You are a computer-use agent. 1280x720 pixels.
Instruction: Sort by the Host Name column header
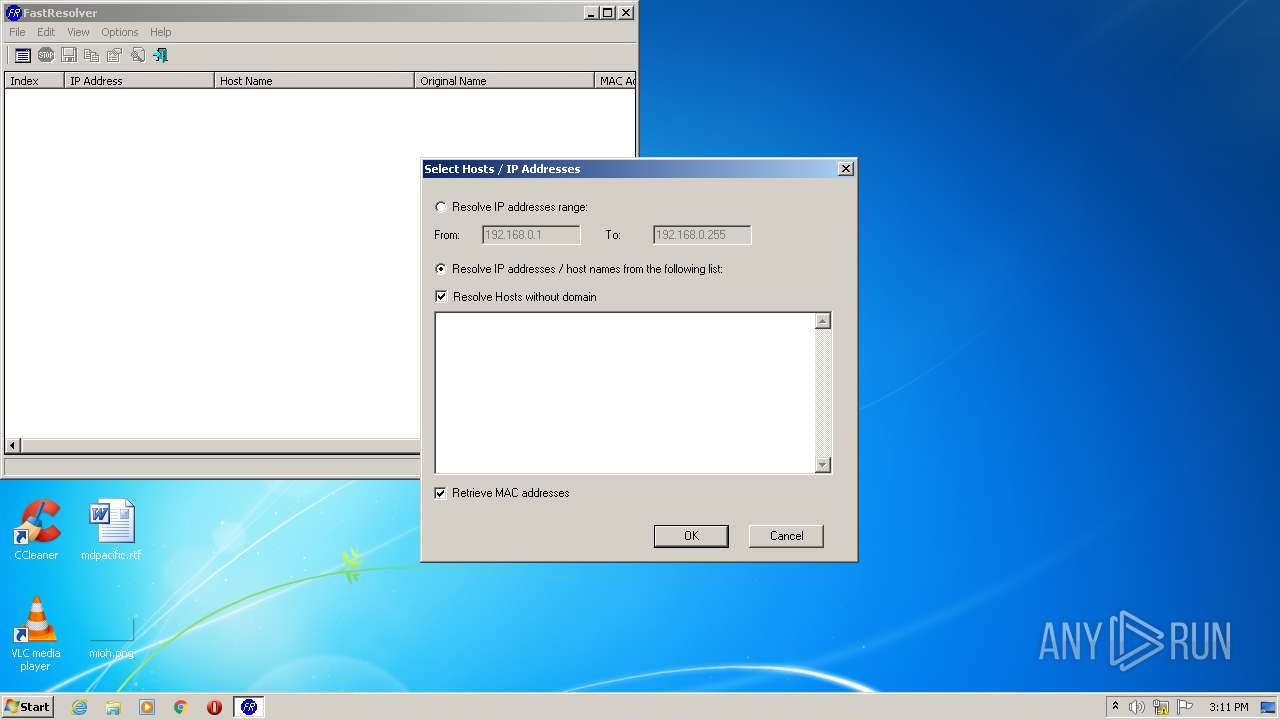coord(314,81)
